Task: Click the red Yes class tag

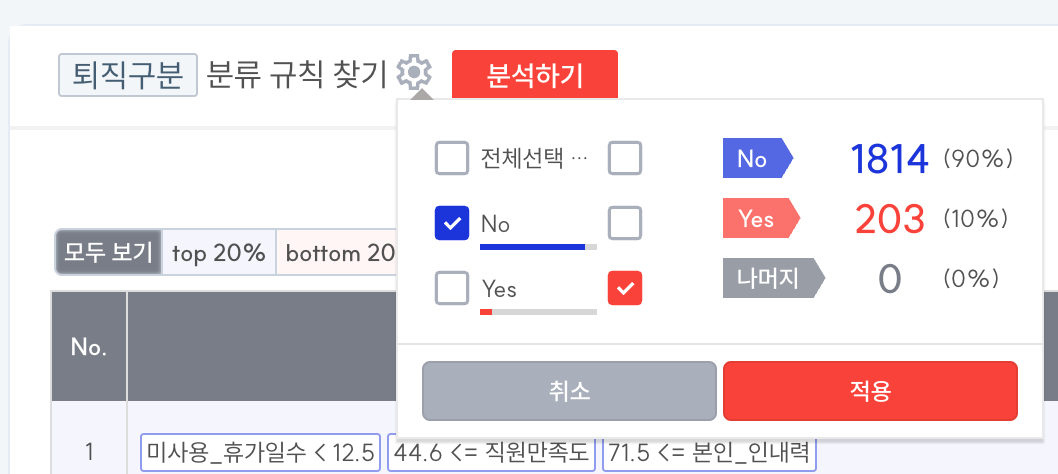Action: 761,218
